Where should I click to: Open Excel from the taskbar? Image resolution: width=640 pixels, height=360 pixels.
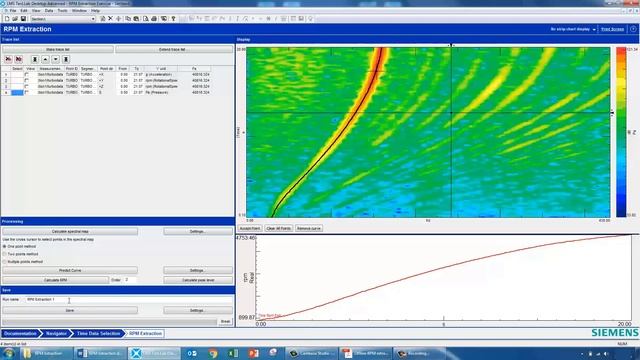click(x=233, y=353)
